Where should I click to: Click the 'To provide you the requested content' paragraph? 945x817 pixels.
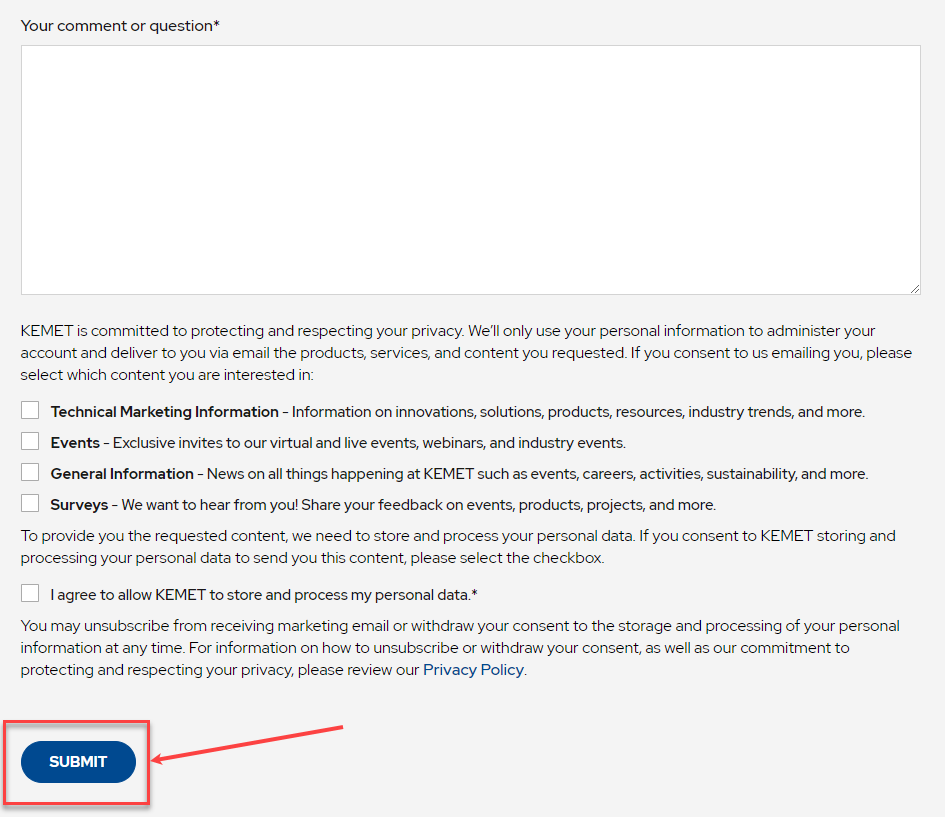[458, 547]
